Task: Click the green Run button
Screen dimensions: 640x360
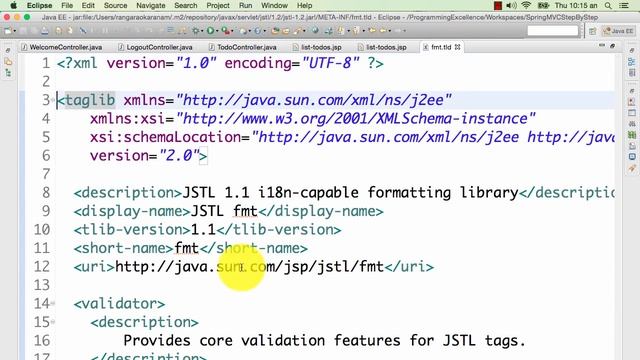Action: coord(210,31)
